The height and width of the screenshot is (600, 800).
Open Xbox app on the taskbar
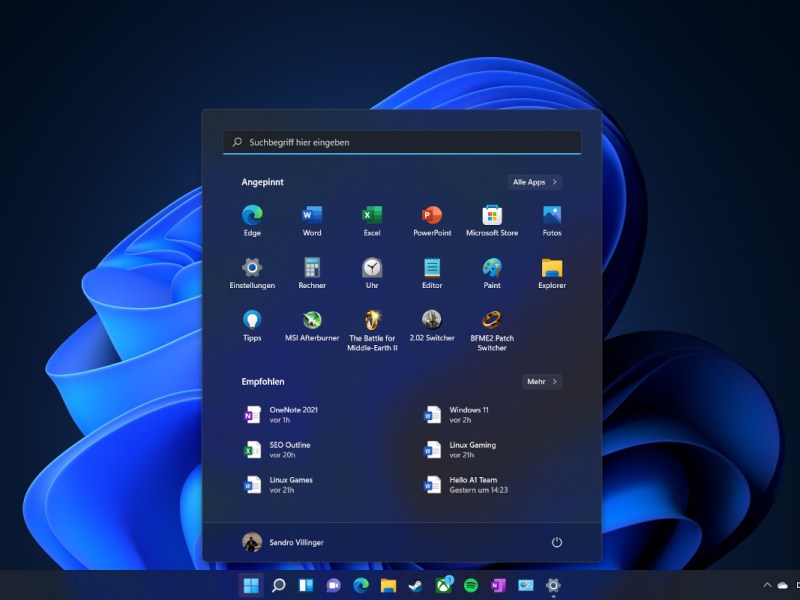(444, 585)
